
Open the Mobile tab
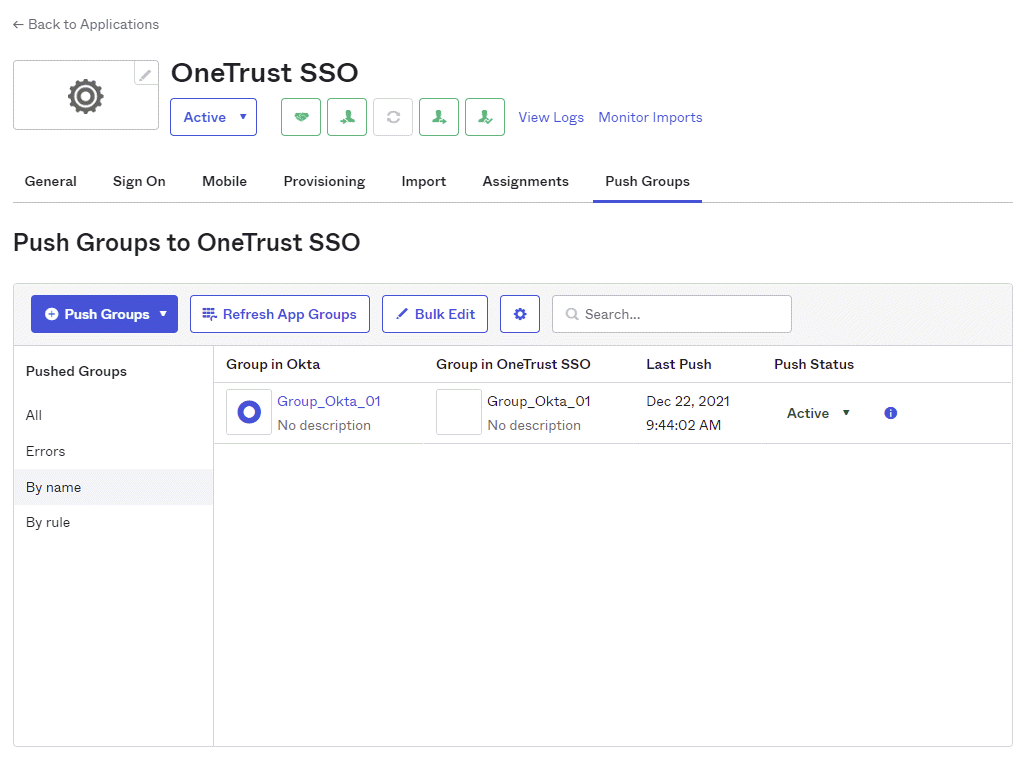tap(225, 182)
